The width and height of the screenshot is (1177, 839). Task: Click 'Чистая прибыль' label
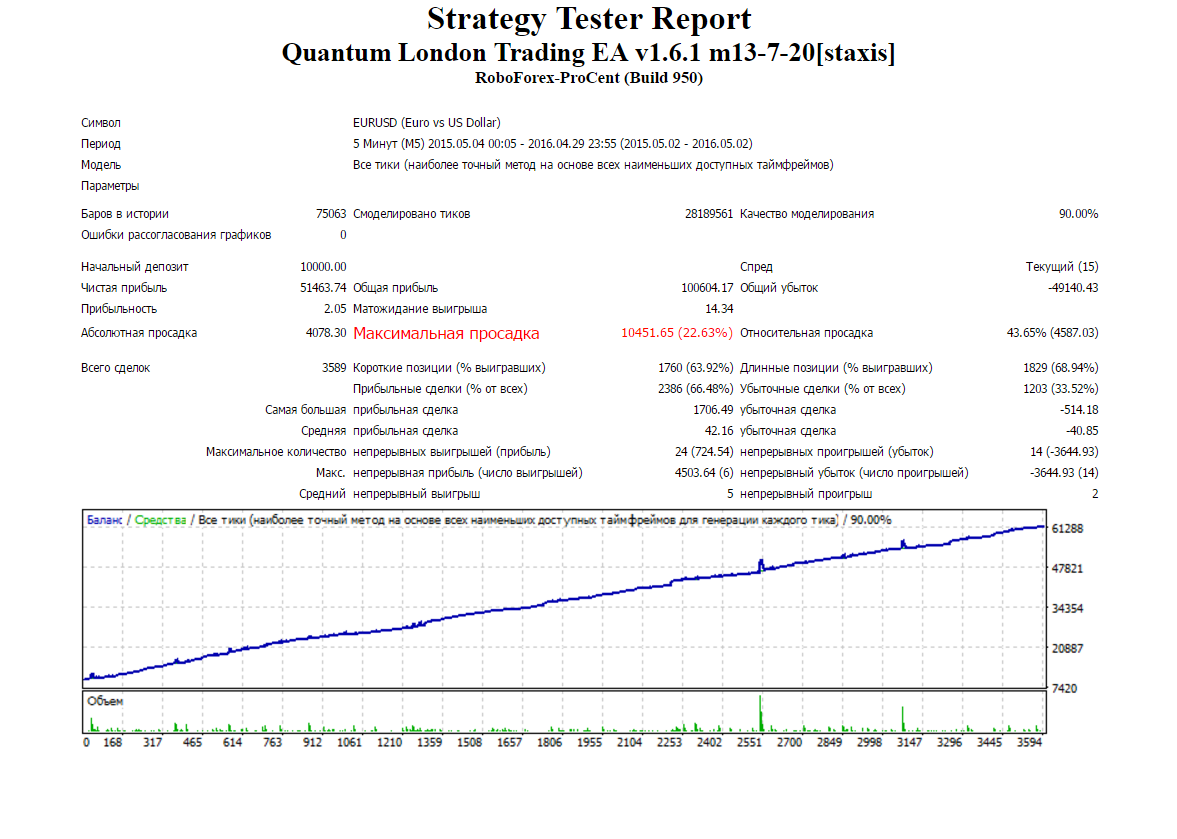pos(124,288)
